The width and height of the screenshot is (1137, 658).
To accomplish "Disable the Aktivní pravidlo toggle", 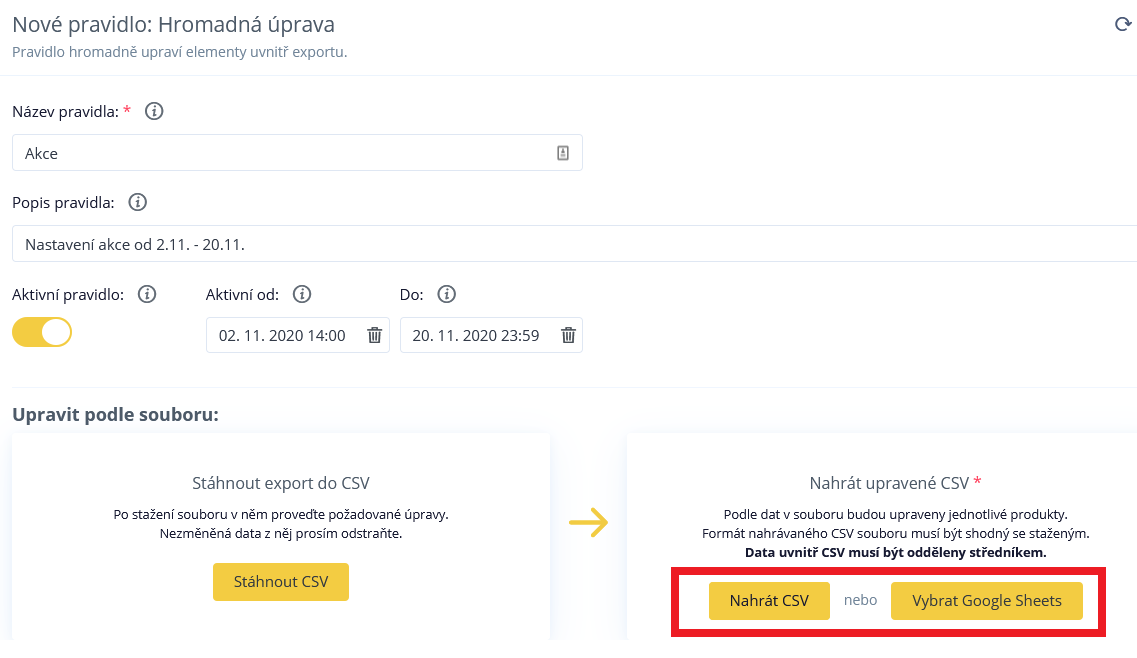I will [x=42, y=332].
